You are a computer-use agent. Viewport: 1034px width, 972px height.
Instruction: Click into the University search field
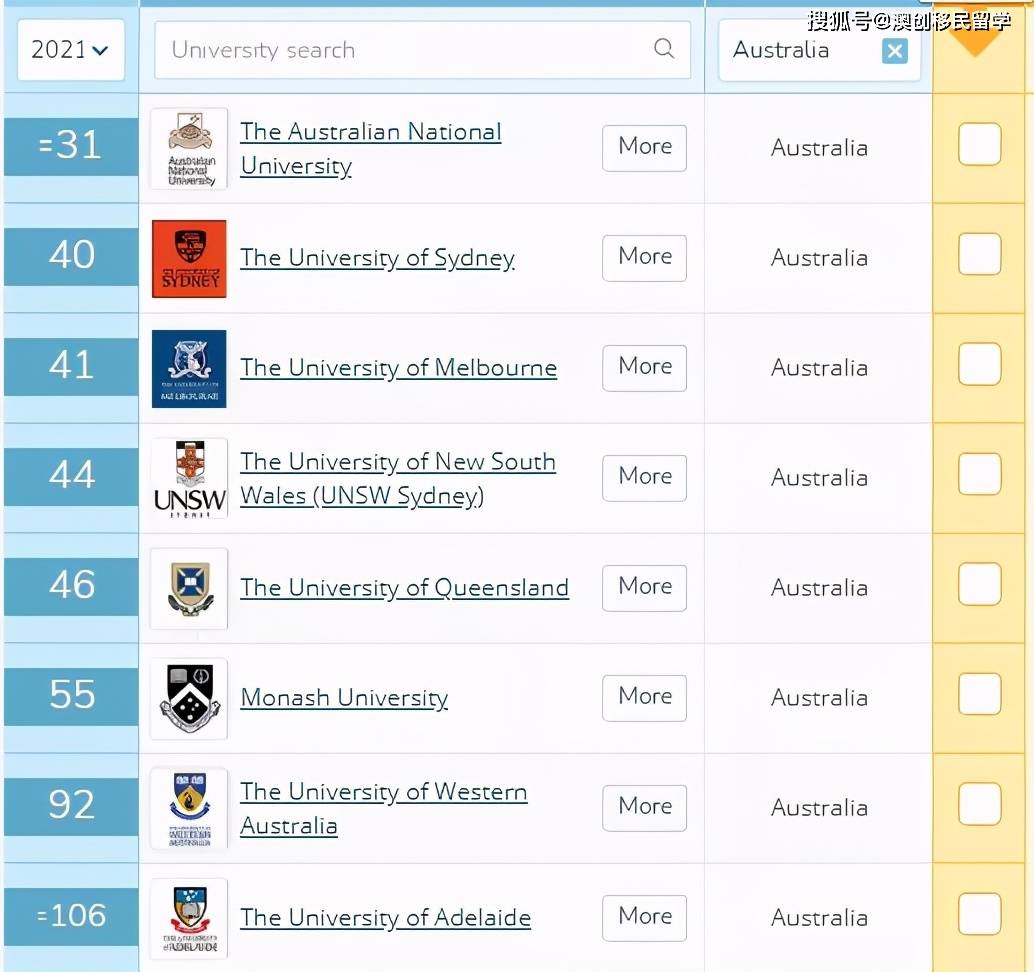coord(422,49)
